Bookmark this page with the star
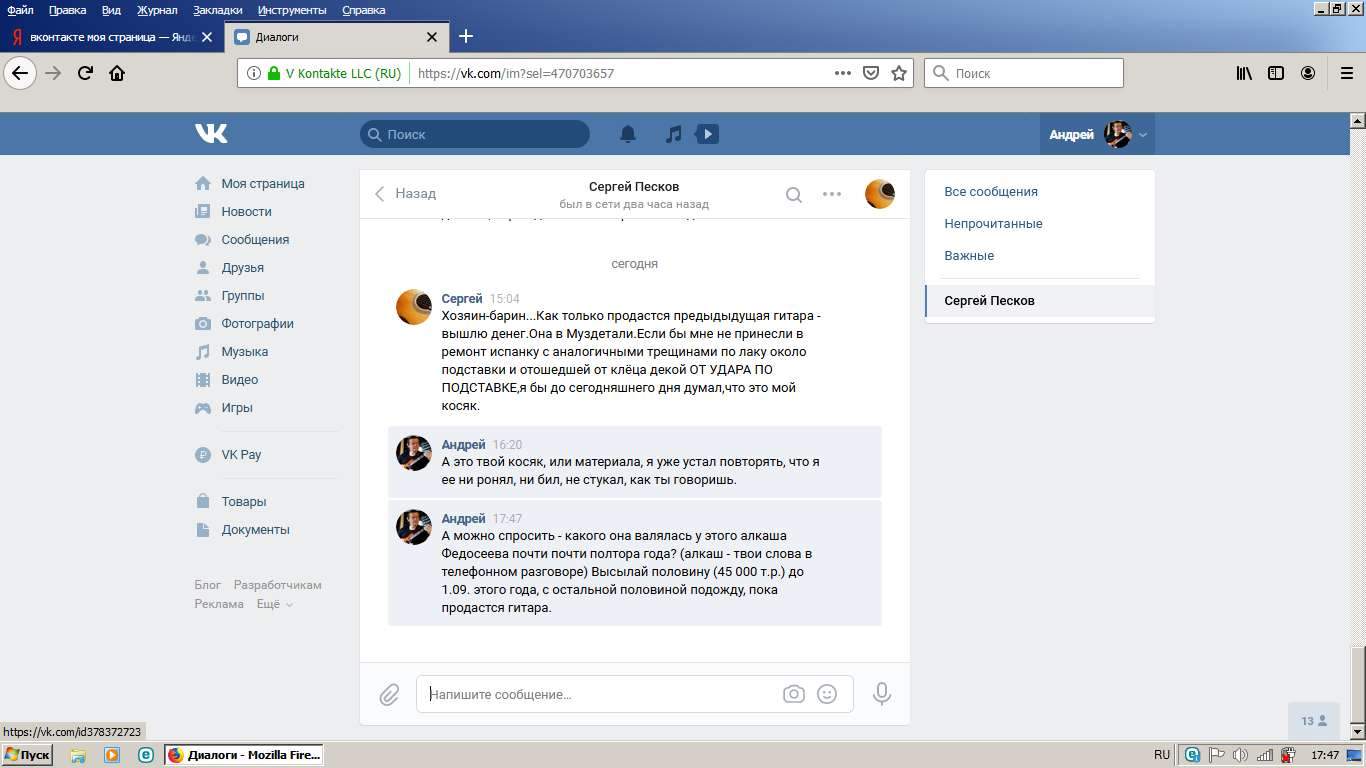 (x=899, y=73)
